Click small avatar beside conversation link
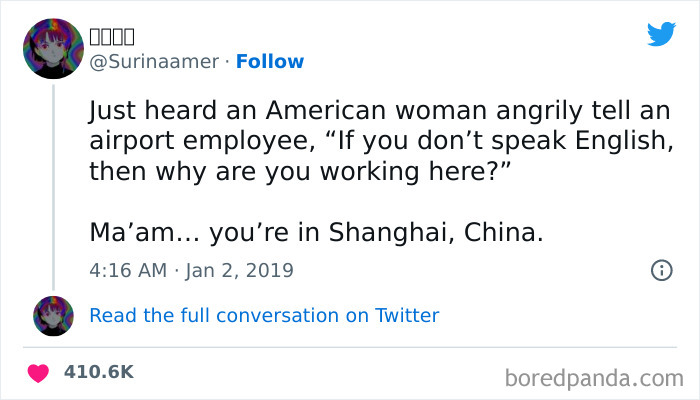Viewport: 700px width, 400px height. click(x=53, y=315)
